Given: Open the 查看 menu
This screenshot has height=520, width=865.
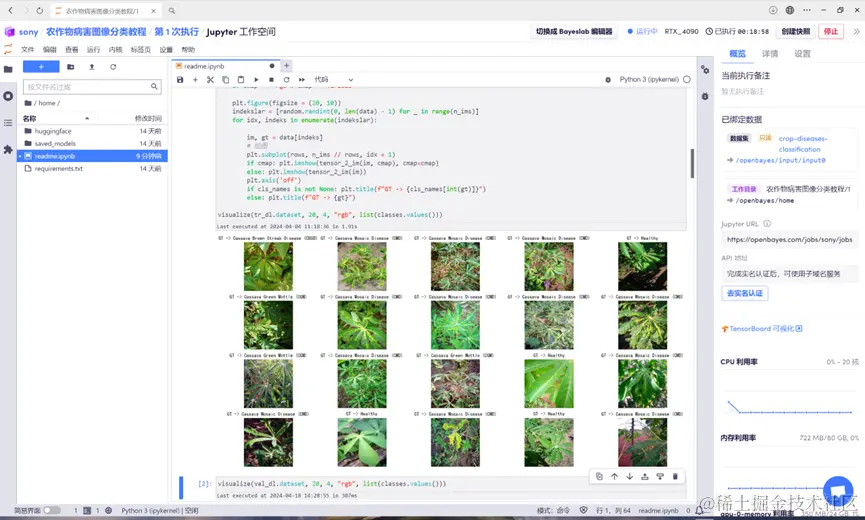Looking at the screenshot, I should click(72, 50).
